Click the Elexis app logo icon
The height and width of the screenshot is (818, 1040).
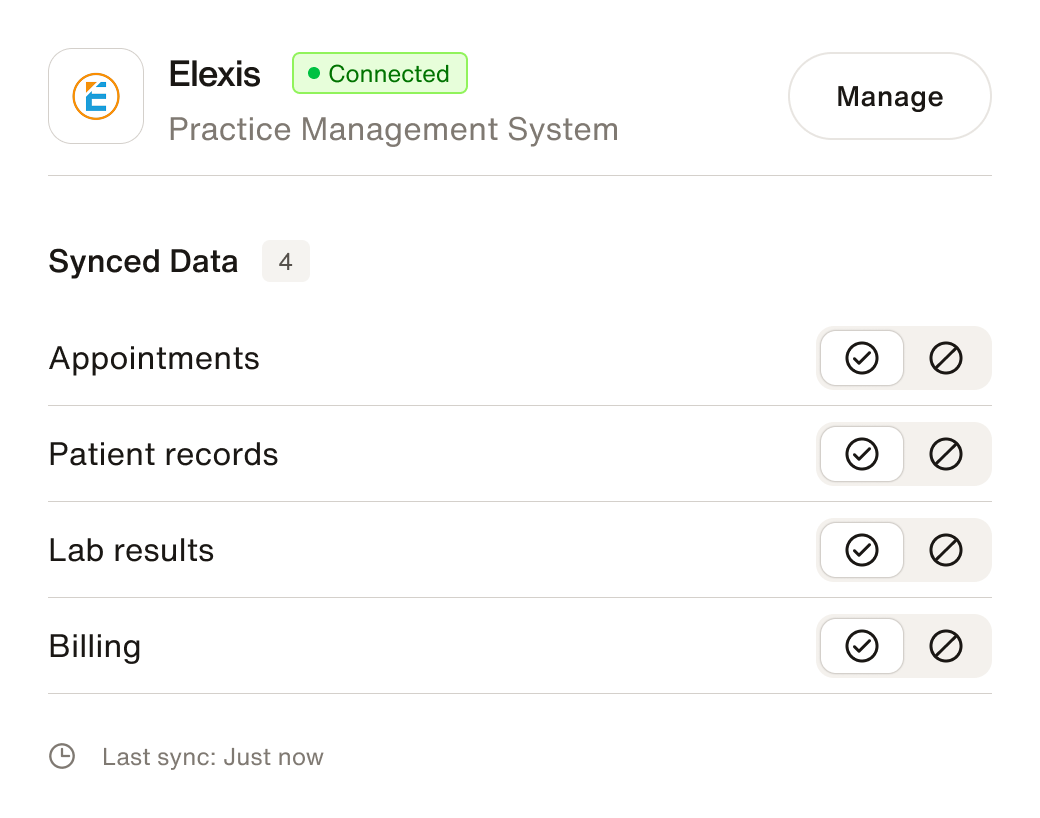coord(96,96)
